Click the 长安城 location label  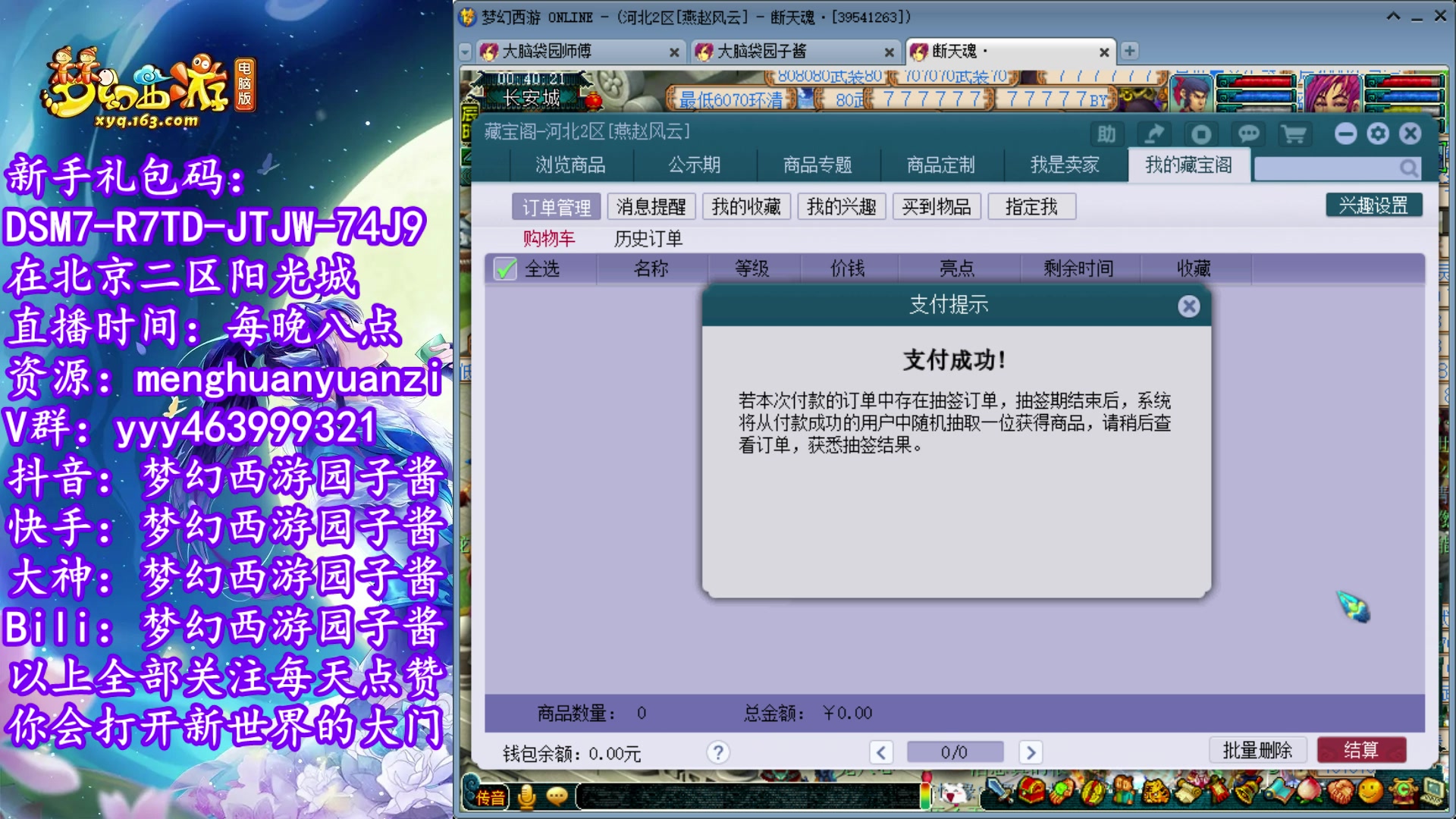[x=532, y=98]
